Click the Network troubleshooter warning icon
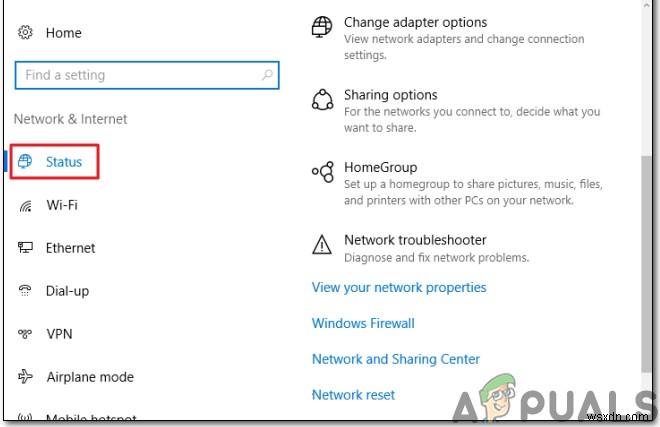Viewport: 660px width, 427px height. 322,244
